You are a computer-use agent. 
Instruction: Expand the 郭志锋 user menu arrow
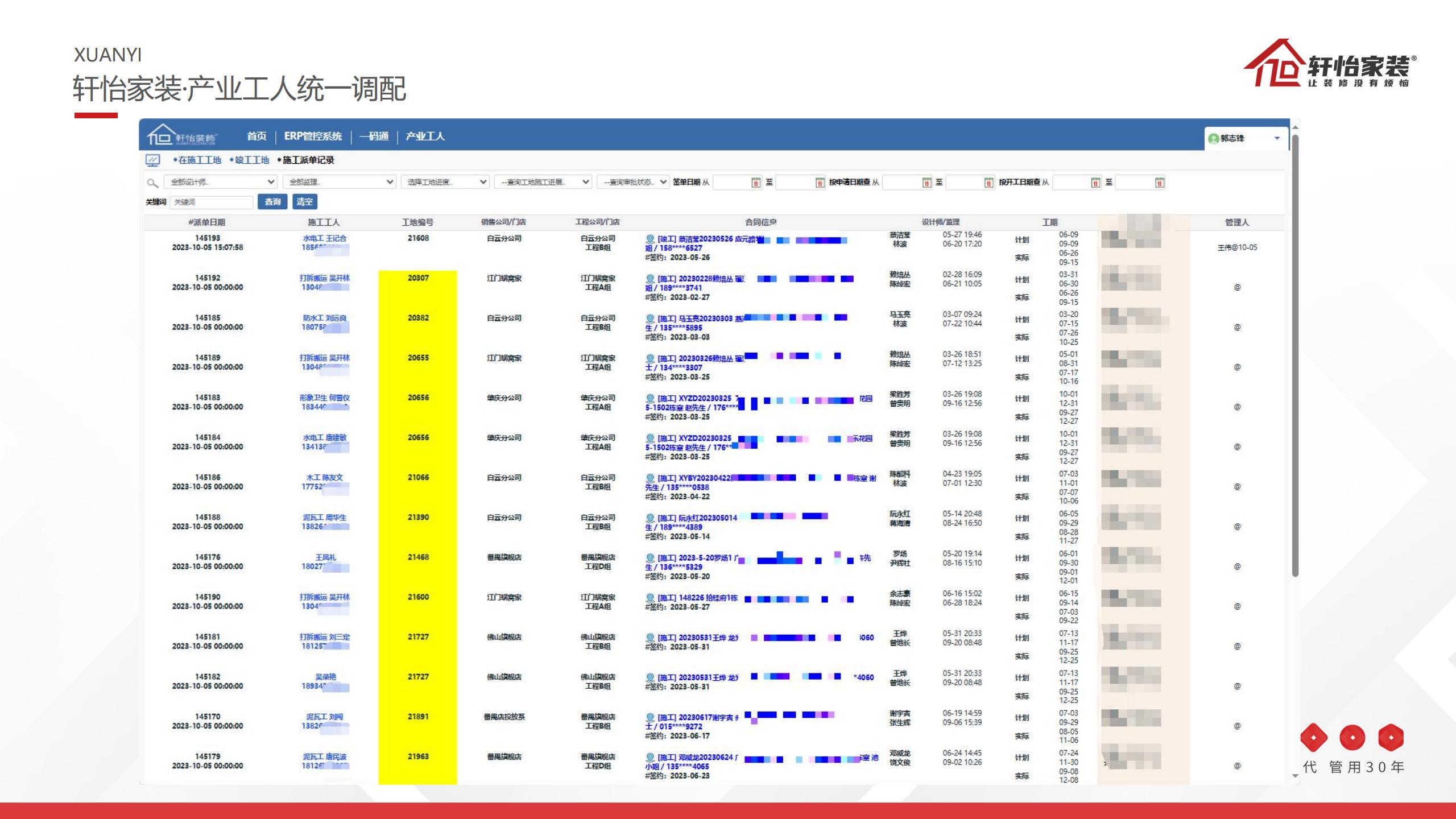pyautogui.click(x=1277, y=138)
